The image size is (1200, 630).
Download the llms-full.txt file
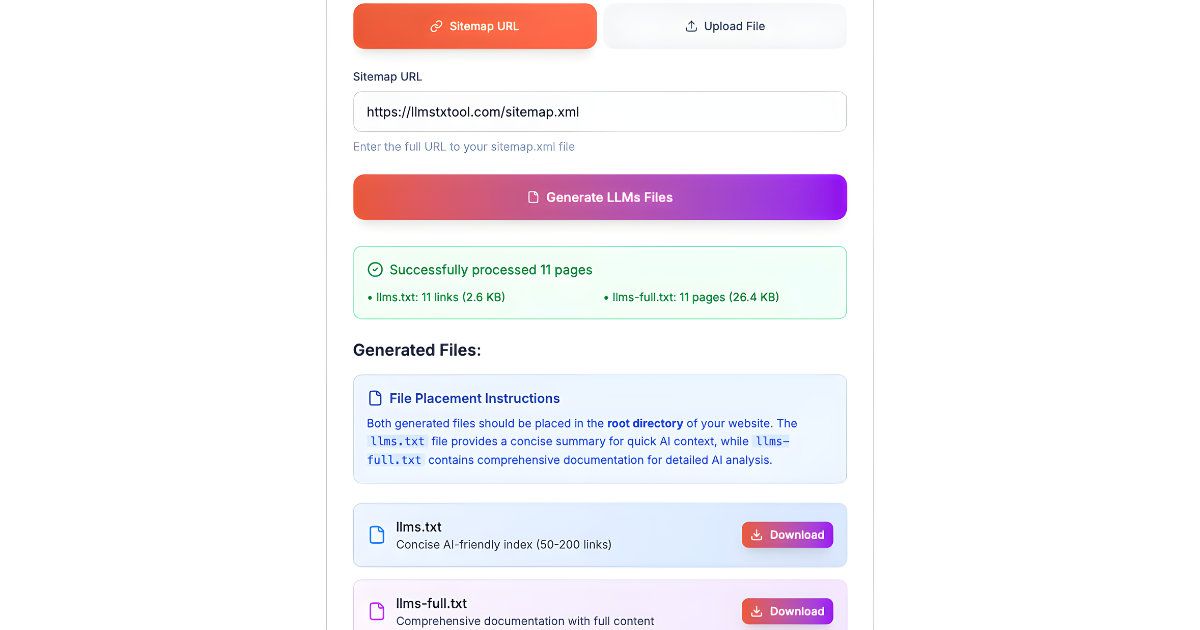pyautogui.click(x=787, y=611)
